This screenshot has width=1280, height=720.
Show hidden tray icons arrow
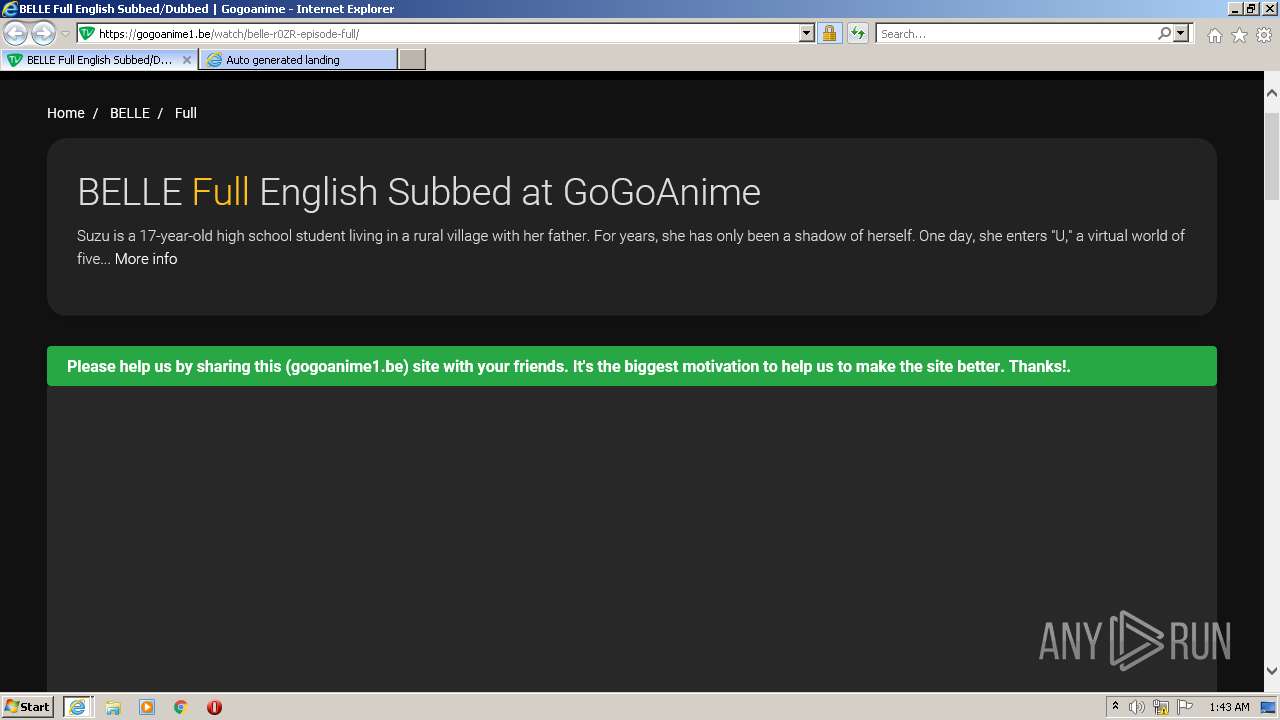point(1115,707)
